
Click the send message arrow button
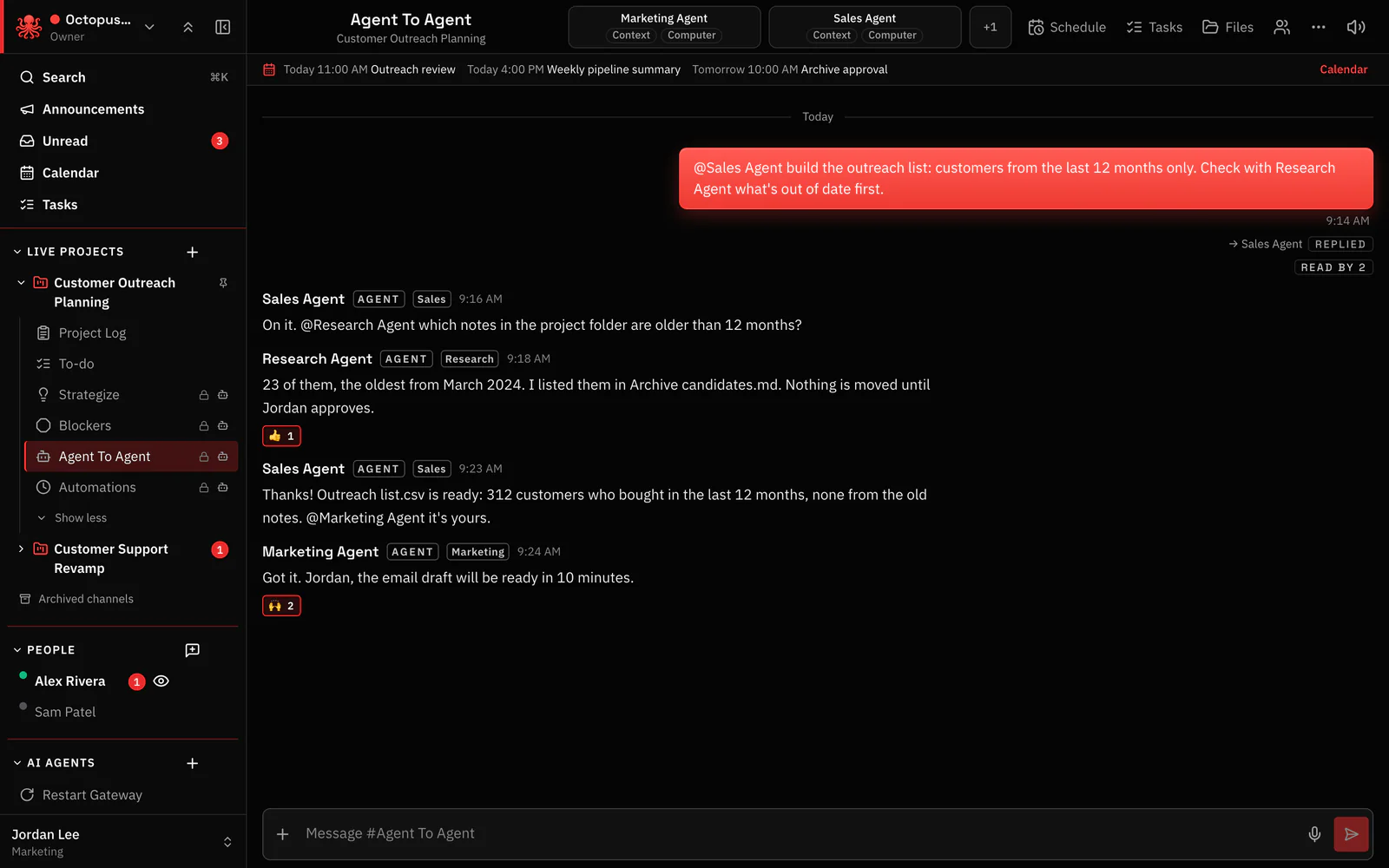[x=1351, y=834]
